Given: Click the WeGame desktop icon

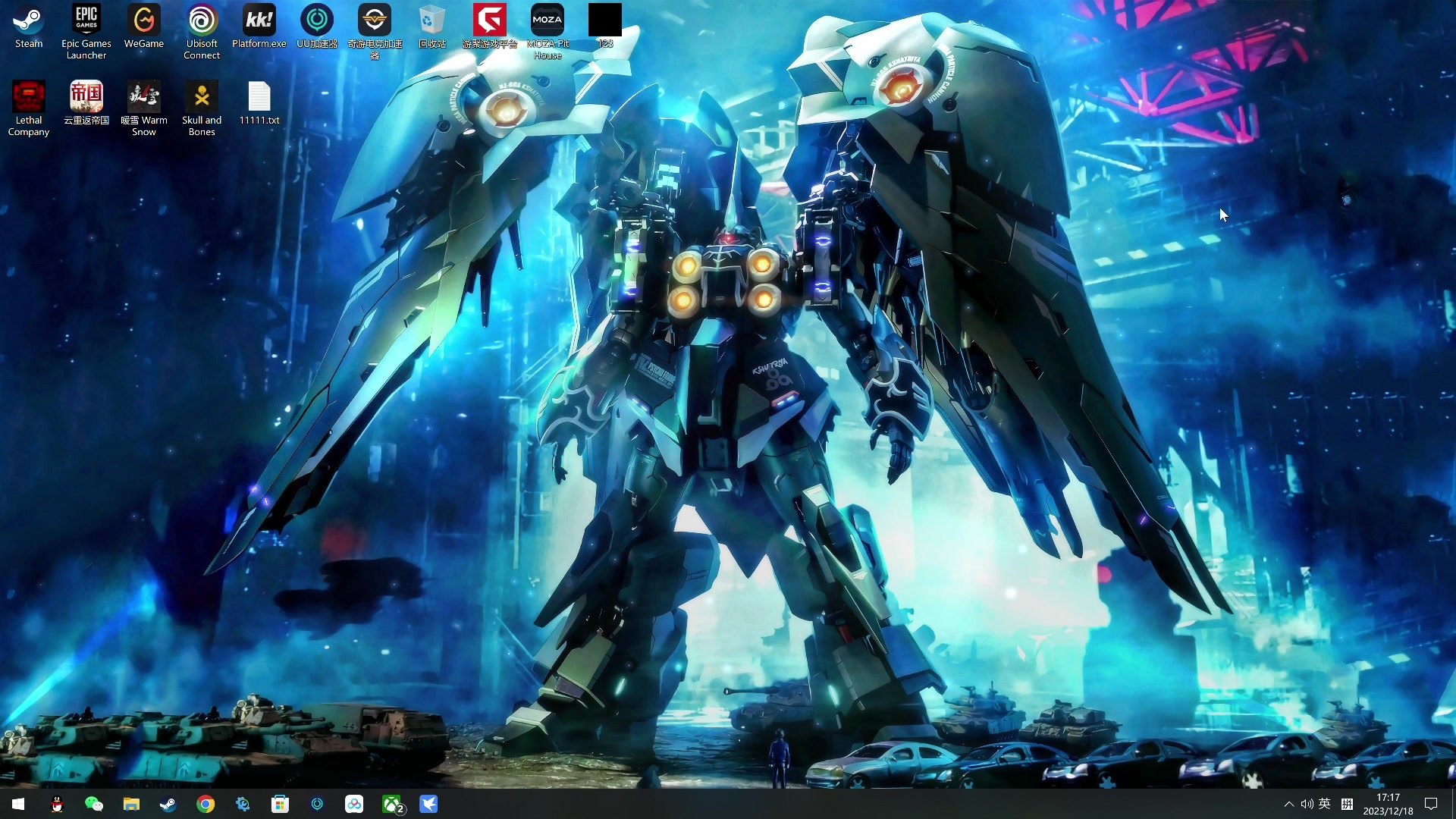Looking at the screenshot, I should 144,21.
